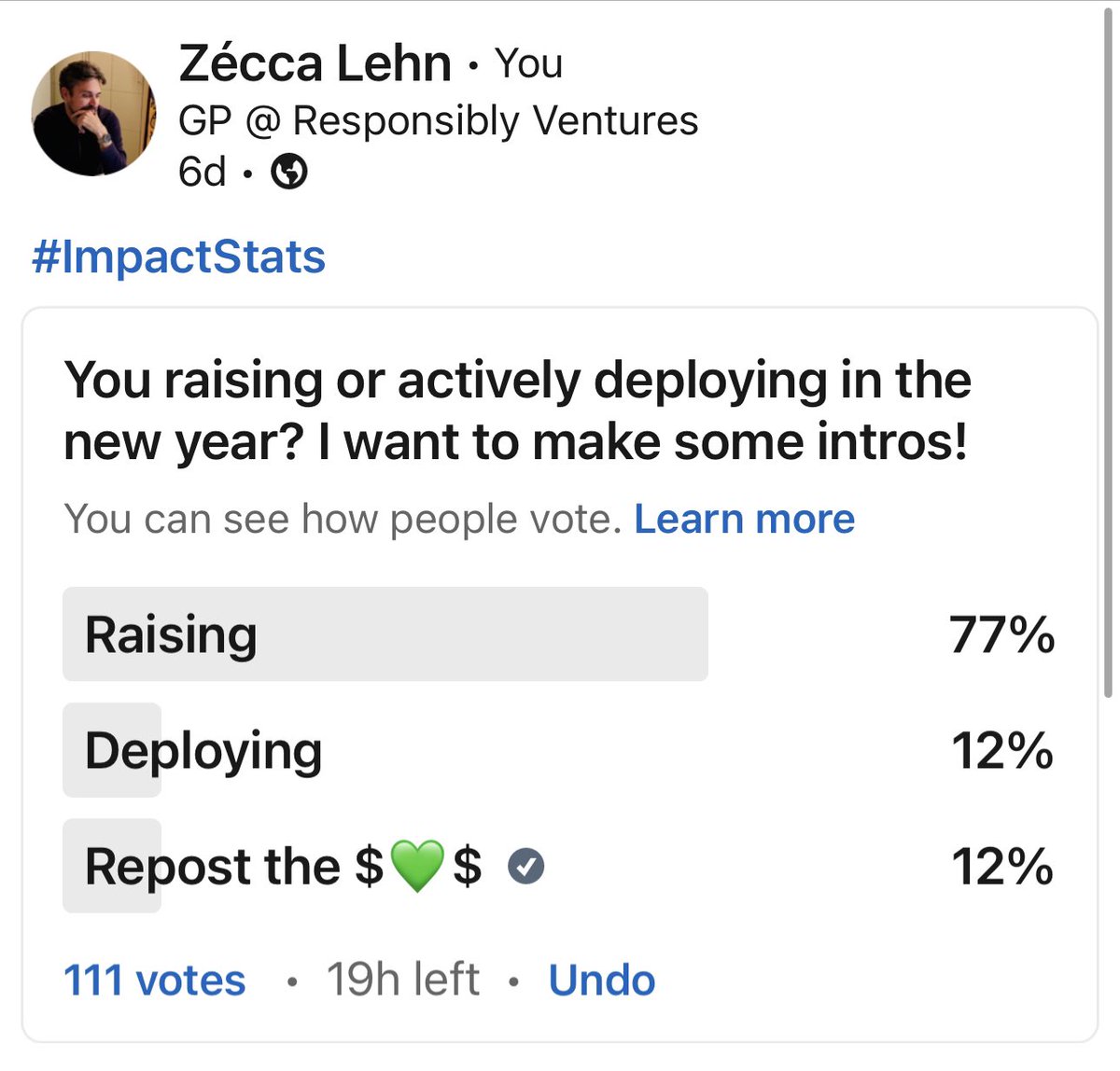This screenshot has height=1071, width=1120.
Task: Click the Raising progress bar fill
Action: (385, 634)
